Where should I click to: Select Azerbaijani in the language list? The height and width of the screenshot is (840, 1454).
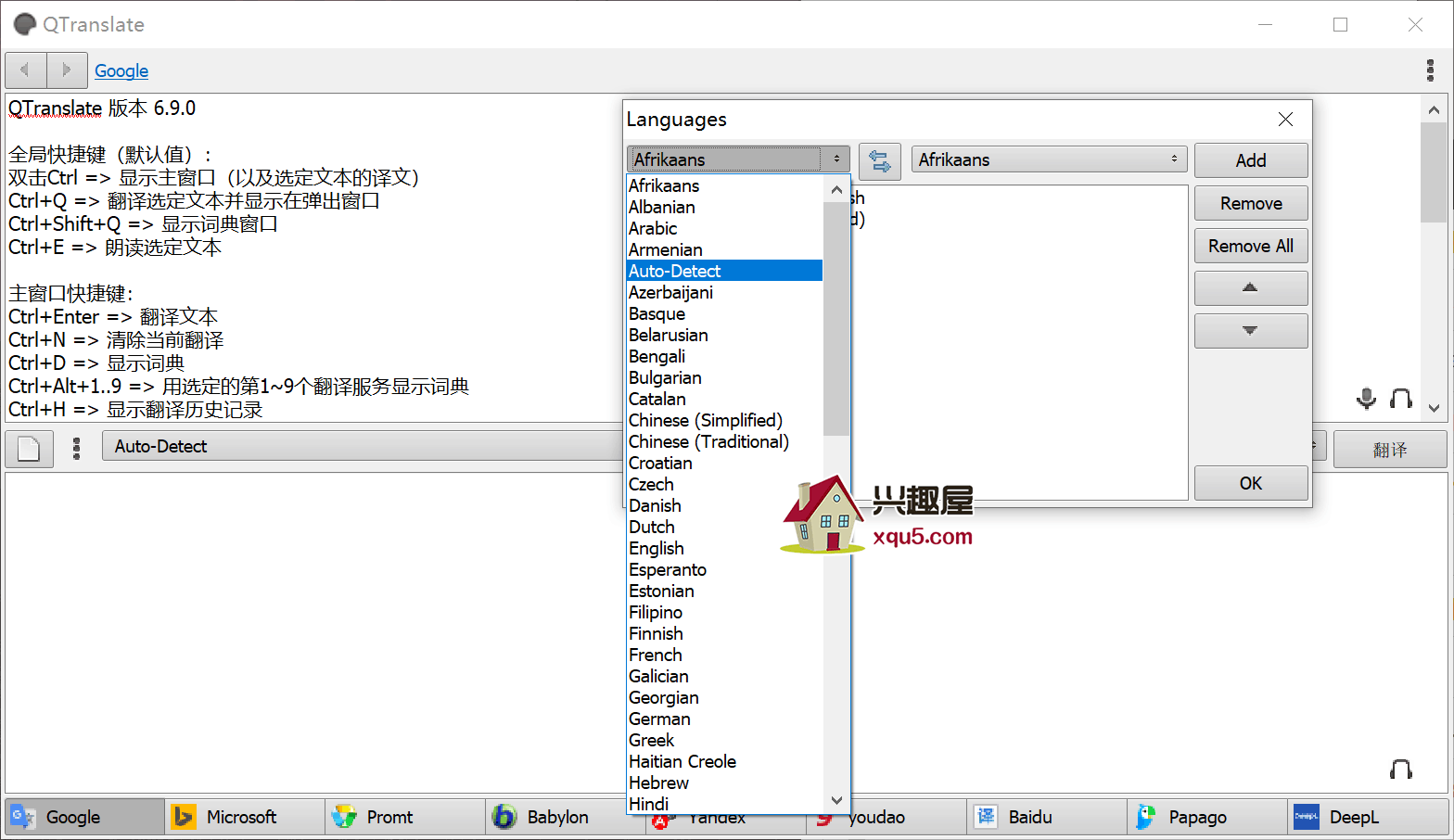725,292
